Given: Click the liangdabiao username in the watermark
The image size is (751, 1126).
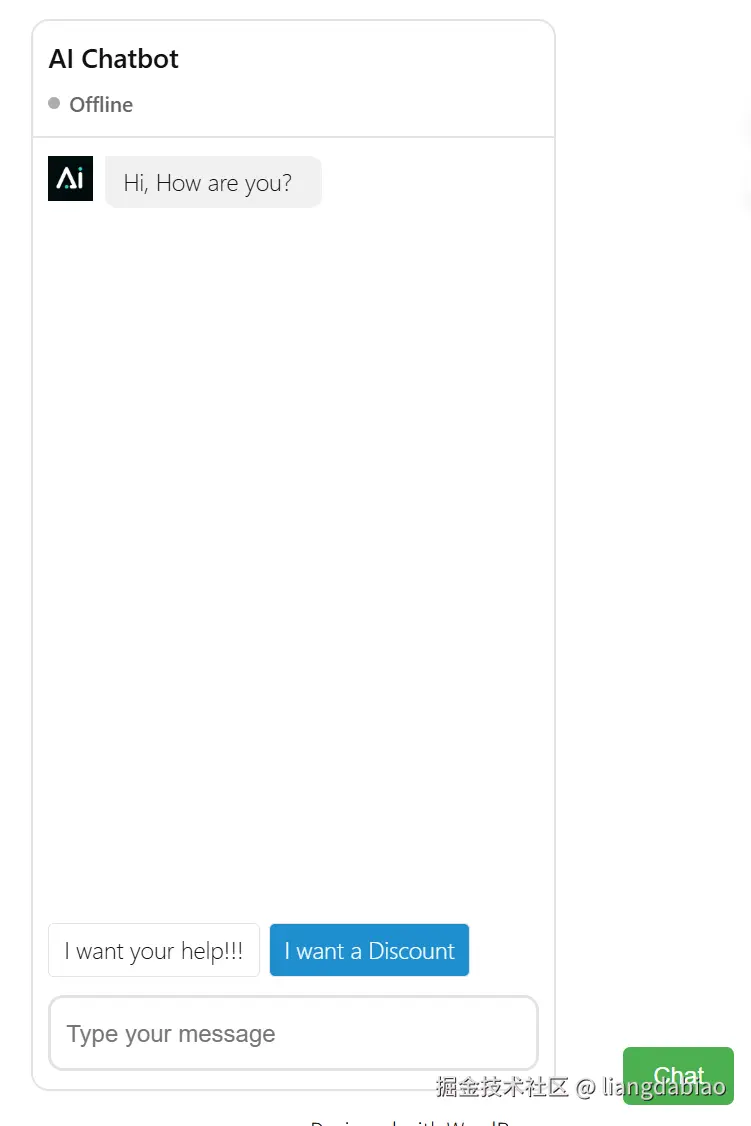Looking at the screenshot, I should point(663,1087).
